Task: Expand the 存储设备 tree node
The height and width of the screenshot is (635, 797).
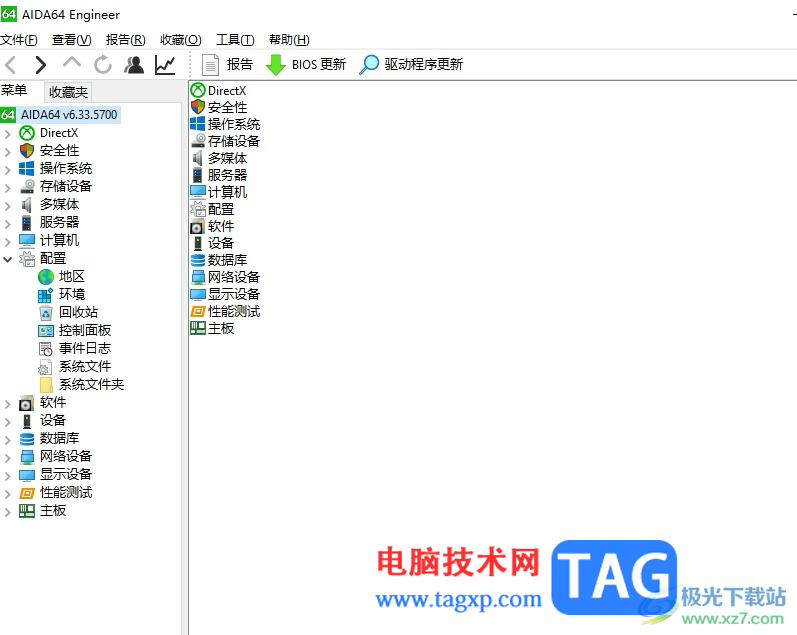Action: (7, 188)
